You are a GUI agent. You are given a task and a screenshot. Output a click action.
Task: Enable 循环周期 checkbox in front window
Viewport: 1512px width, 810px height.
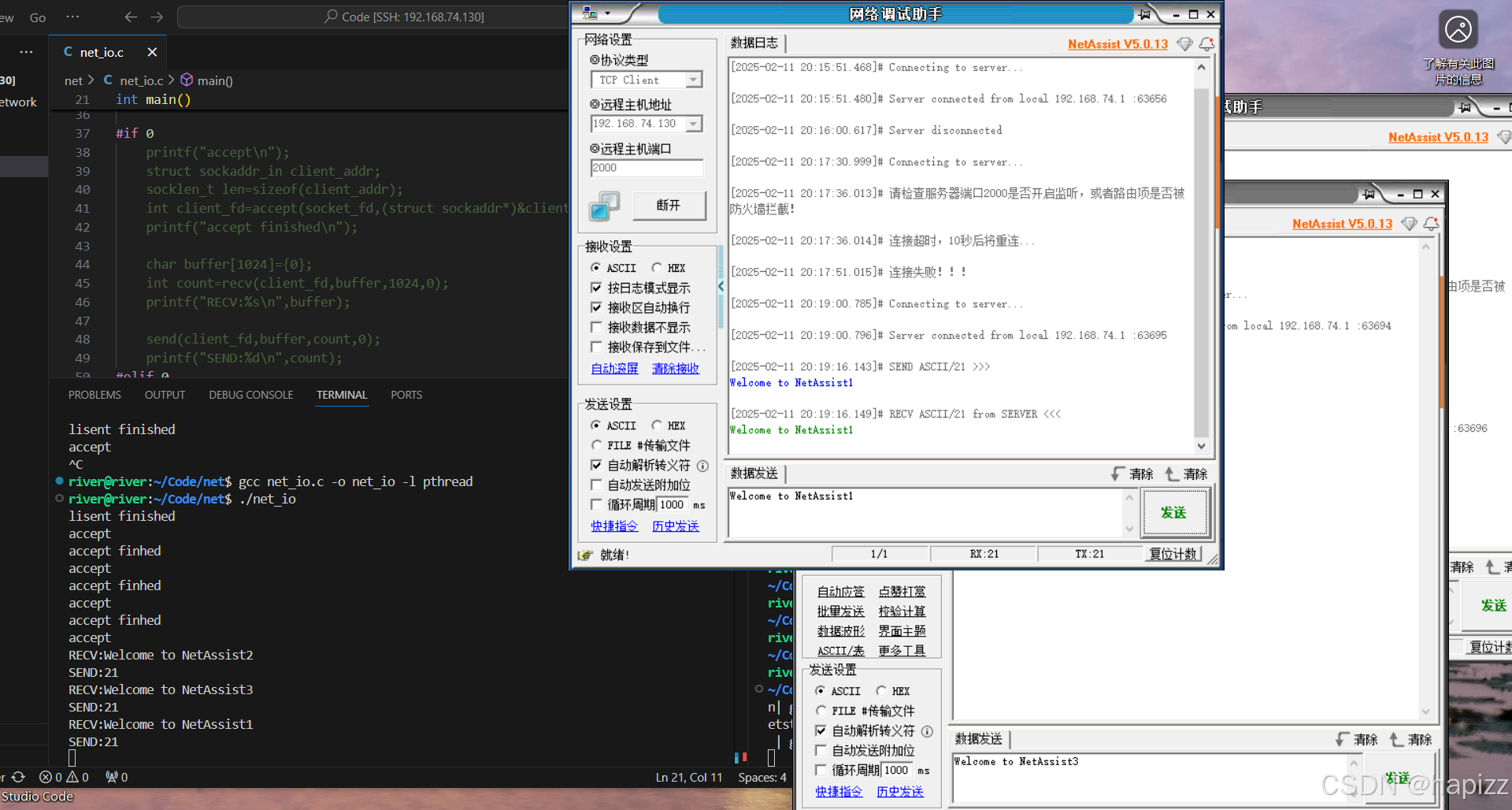click(596, 505)
